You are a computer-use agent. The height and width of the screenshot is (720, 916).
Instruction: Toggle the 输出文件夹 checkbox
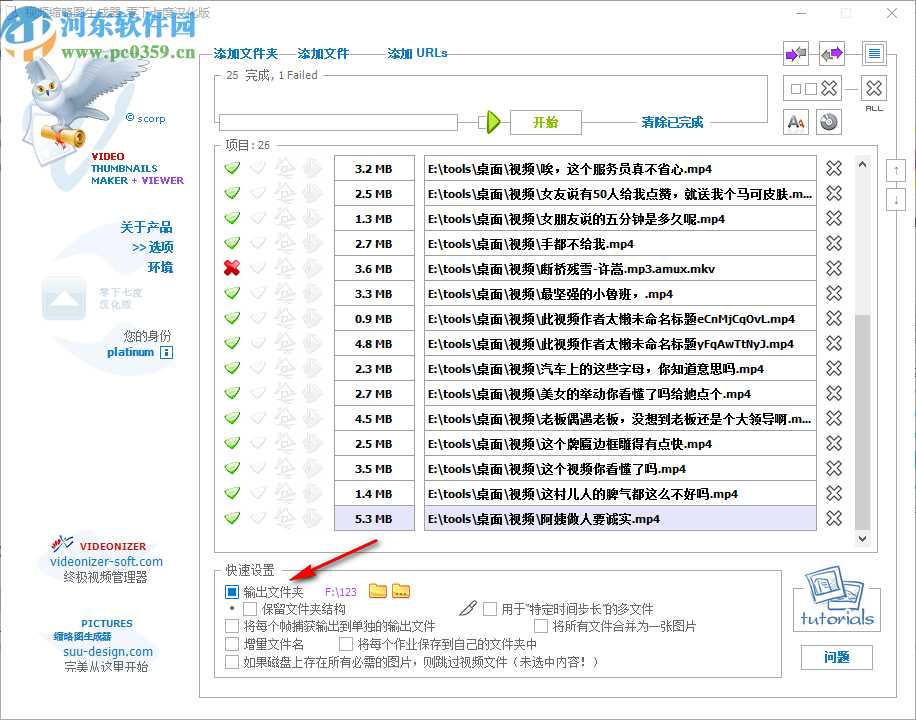[x=232, y=591]
